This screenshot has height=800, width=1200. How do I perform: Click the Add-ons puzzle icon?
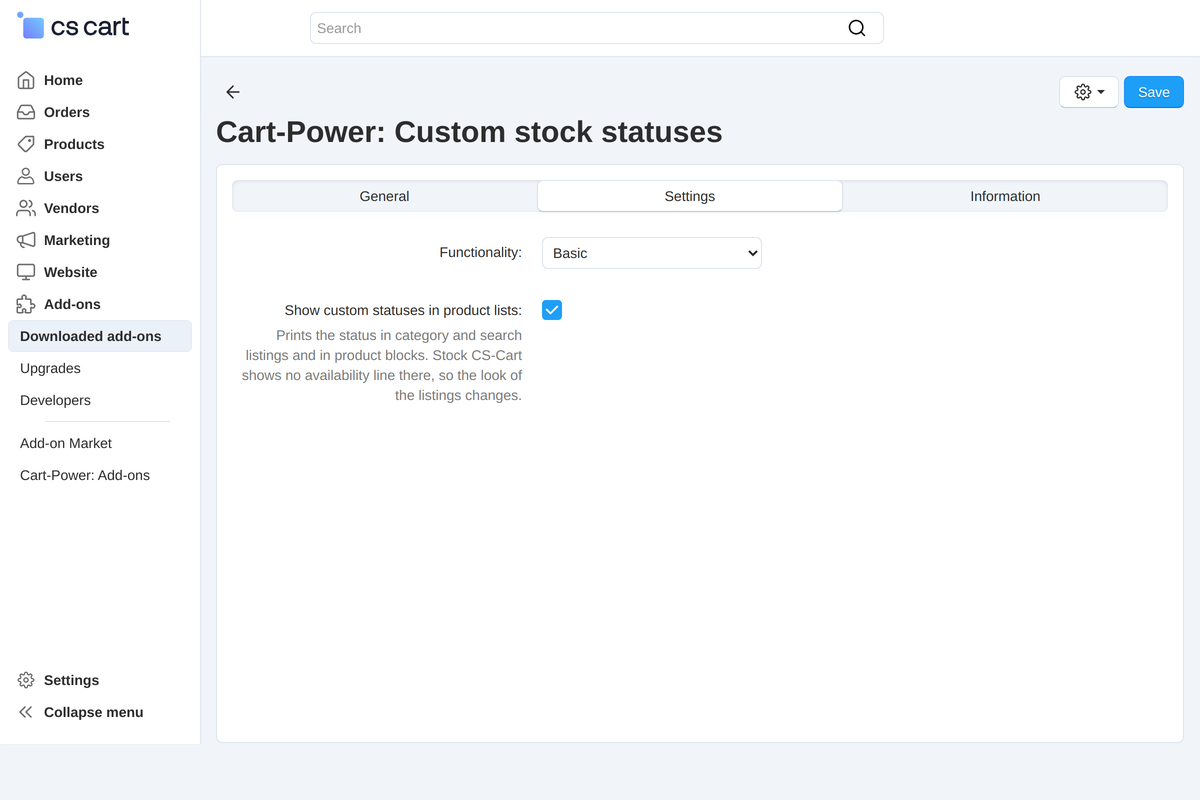(26, 304)
